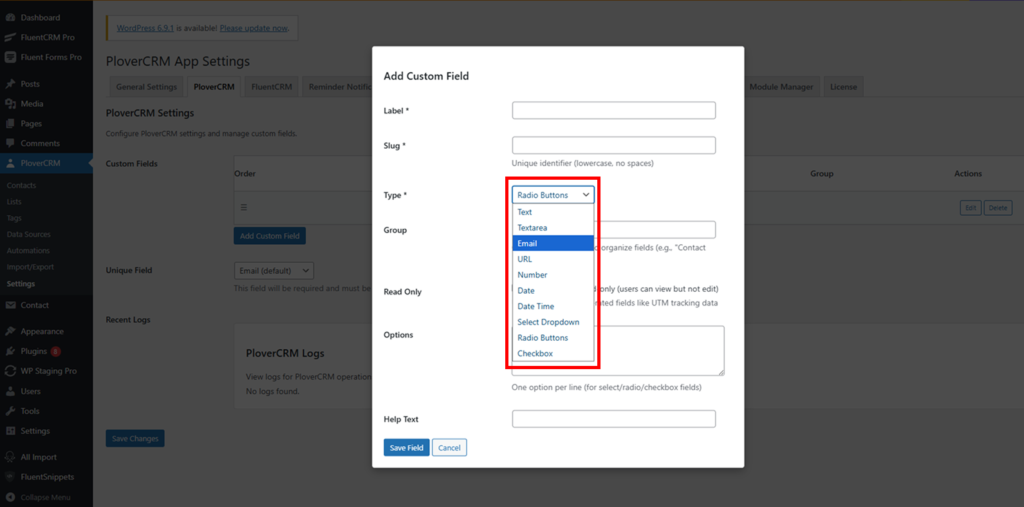Click the drag handle in Order column

click(x=241, y=207)
